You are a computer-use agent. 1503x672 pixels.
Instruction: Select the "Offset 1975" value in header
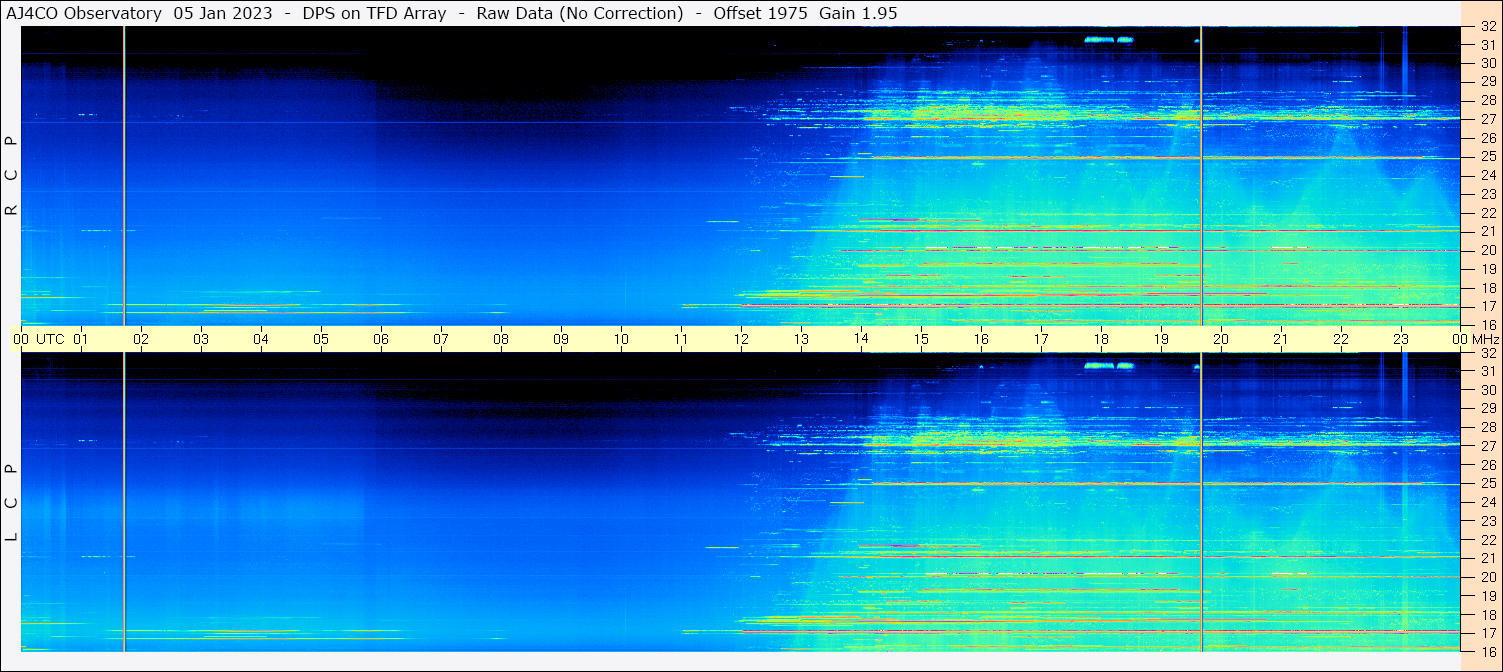[x=760, y=13]
